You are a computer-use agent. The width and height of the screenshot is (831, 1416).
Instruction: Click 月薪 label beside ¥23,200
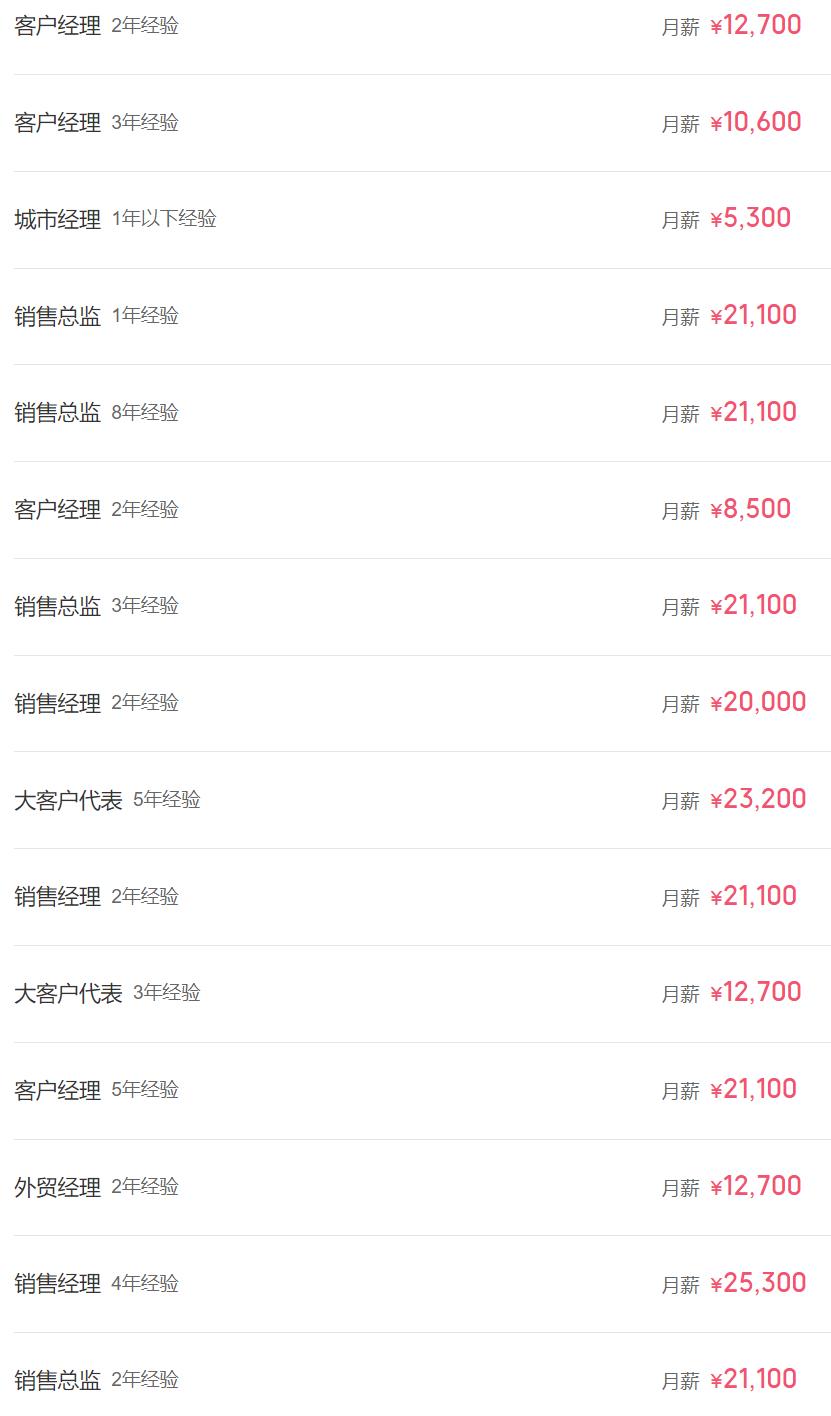pyautogui.click(x=680, y=802)
